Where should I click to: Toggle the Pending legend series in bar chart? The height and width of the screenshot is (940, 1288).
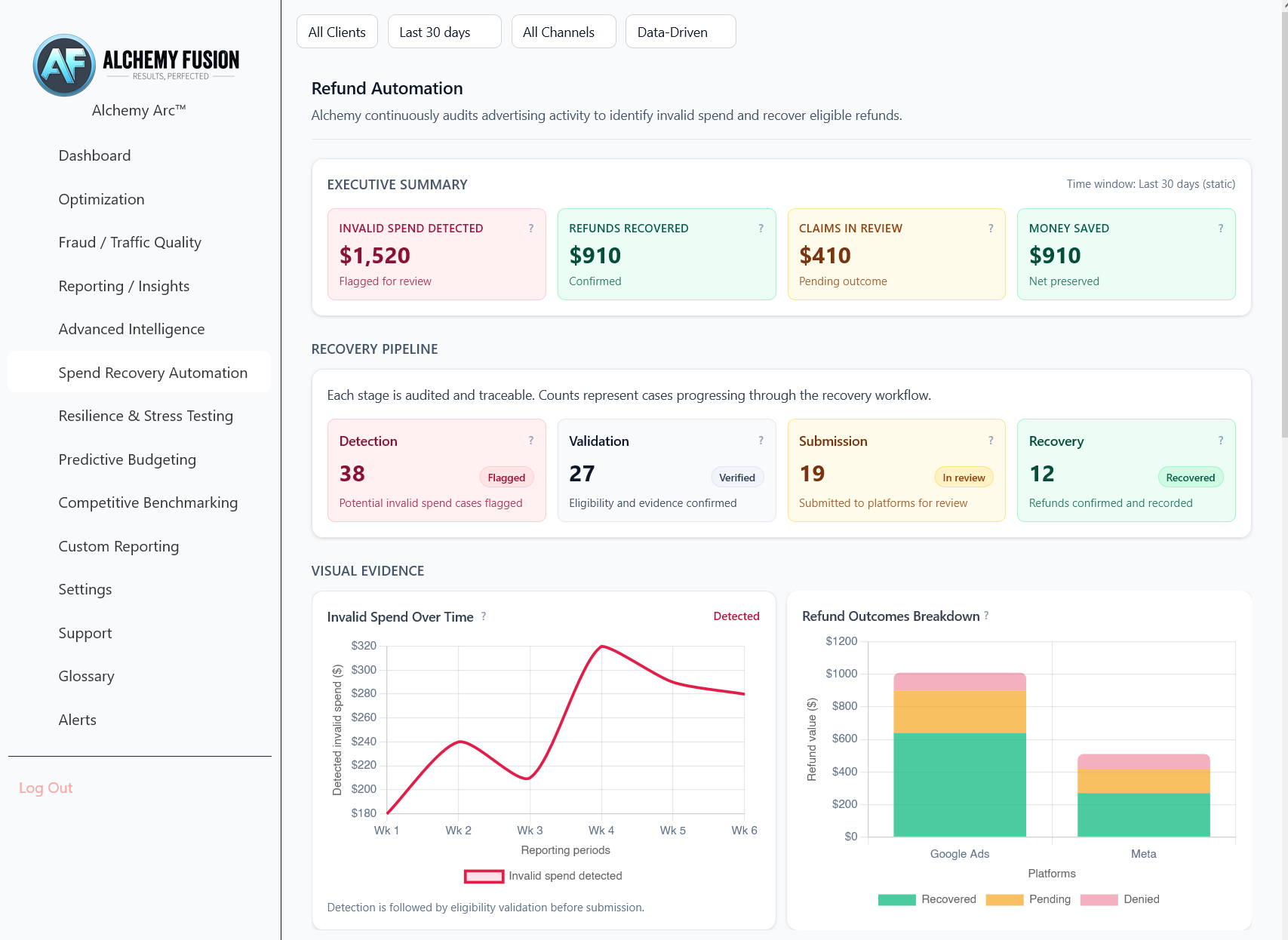coord(1028,899)
